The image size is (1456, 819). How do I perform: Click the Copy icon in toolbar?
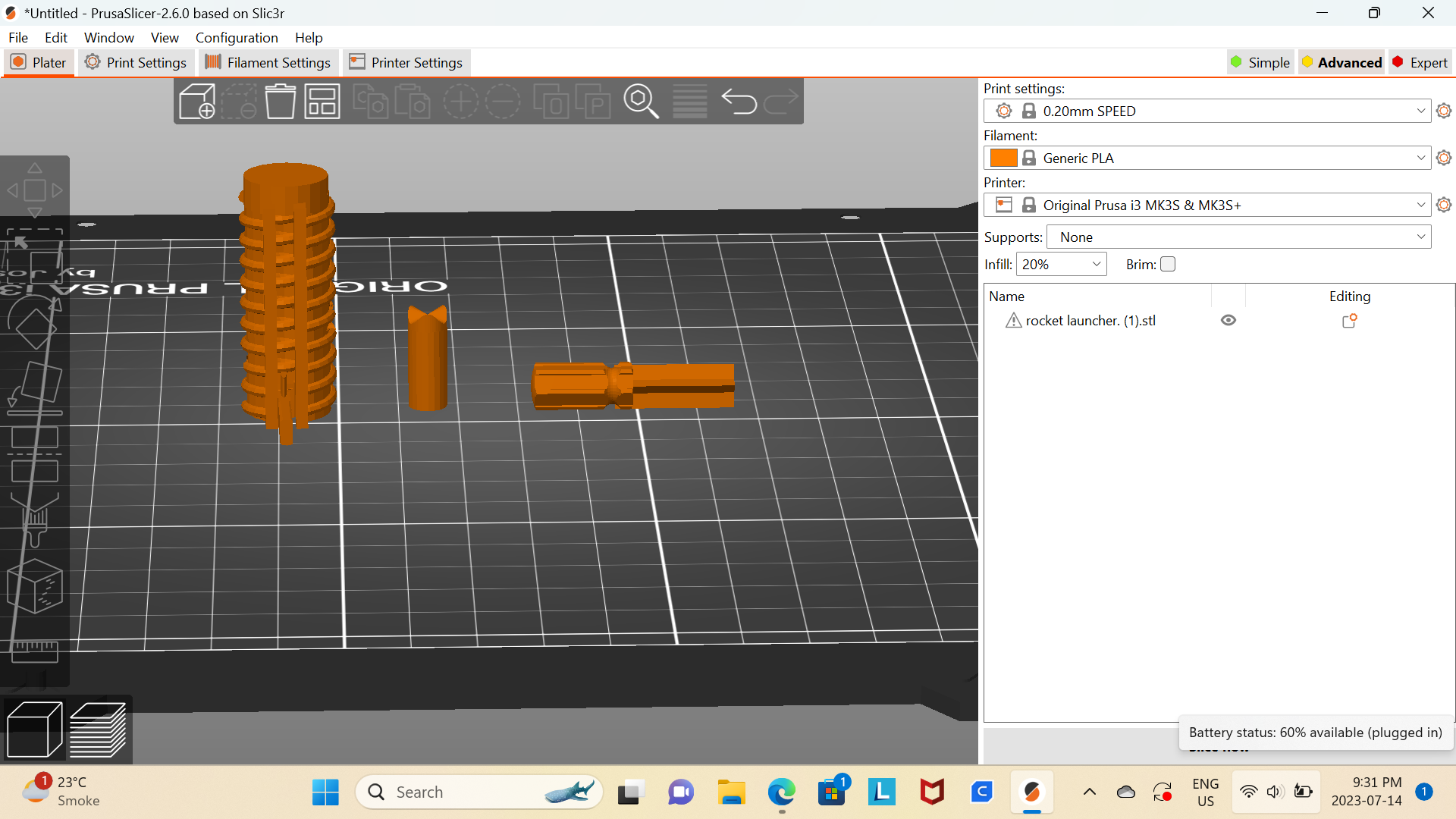click(x=371, y=101)
